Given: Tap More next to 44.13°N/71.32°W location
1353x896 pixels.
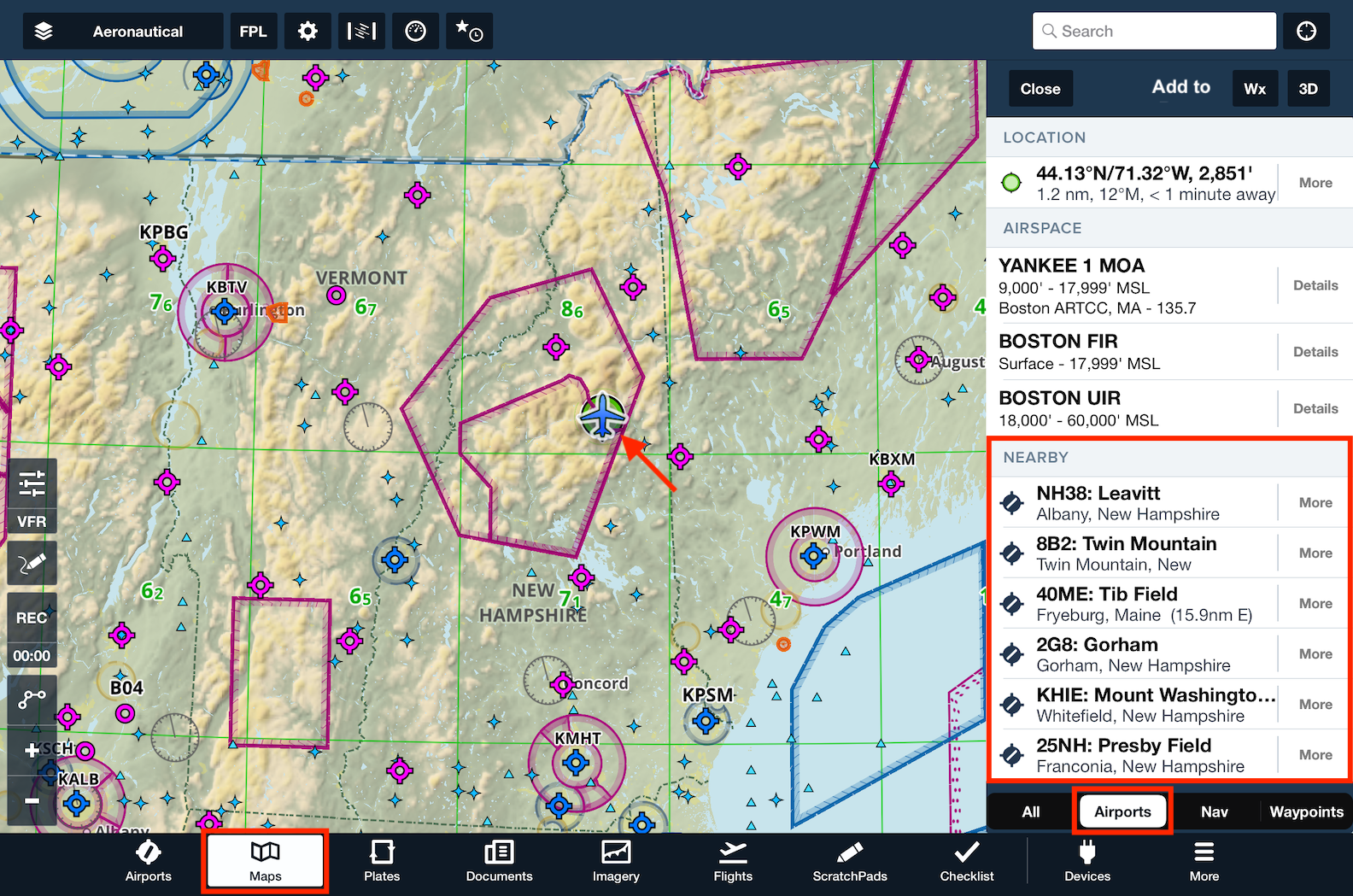Looking at the screenshot, I should pos(1315,183).
